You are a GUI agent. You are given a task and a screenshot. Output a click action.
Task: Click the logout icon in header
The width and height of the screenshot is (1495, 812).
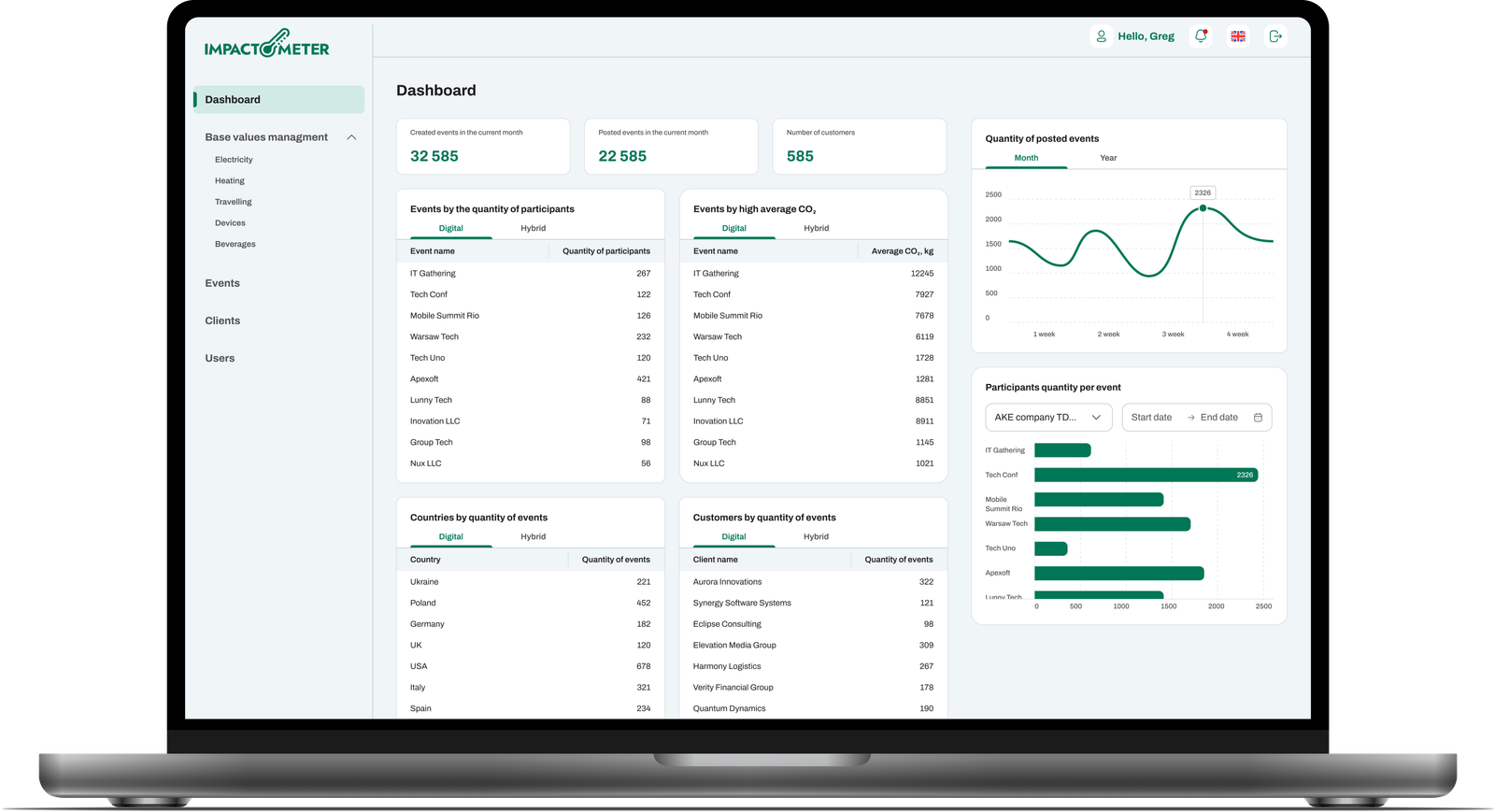click(x=1275, y=36)
